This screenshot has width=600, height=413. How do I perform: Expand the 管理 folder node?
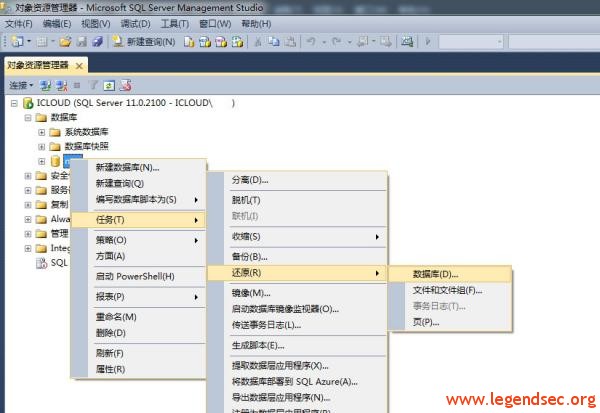[x=28, y=234]
